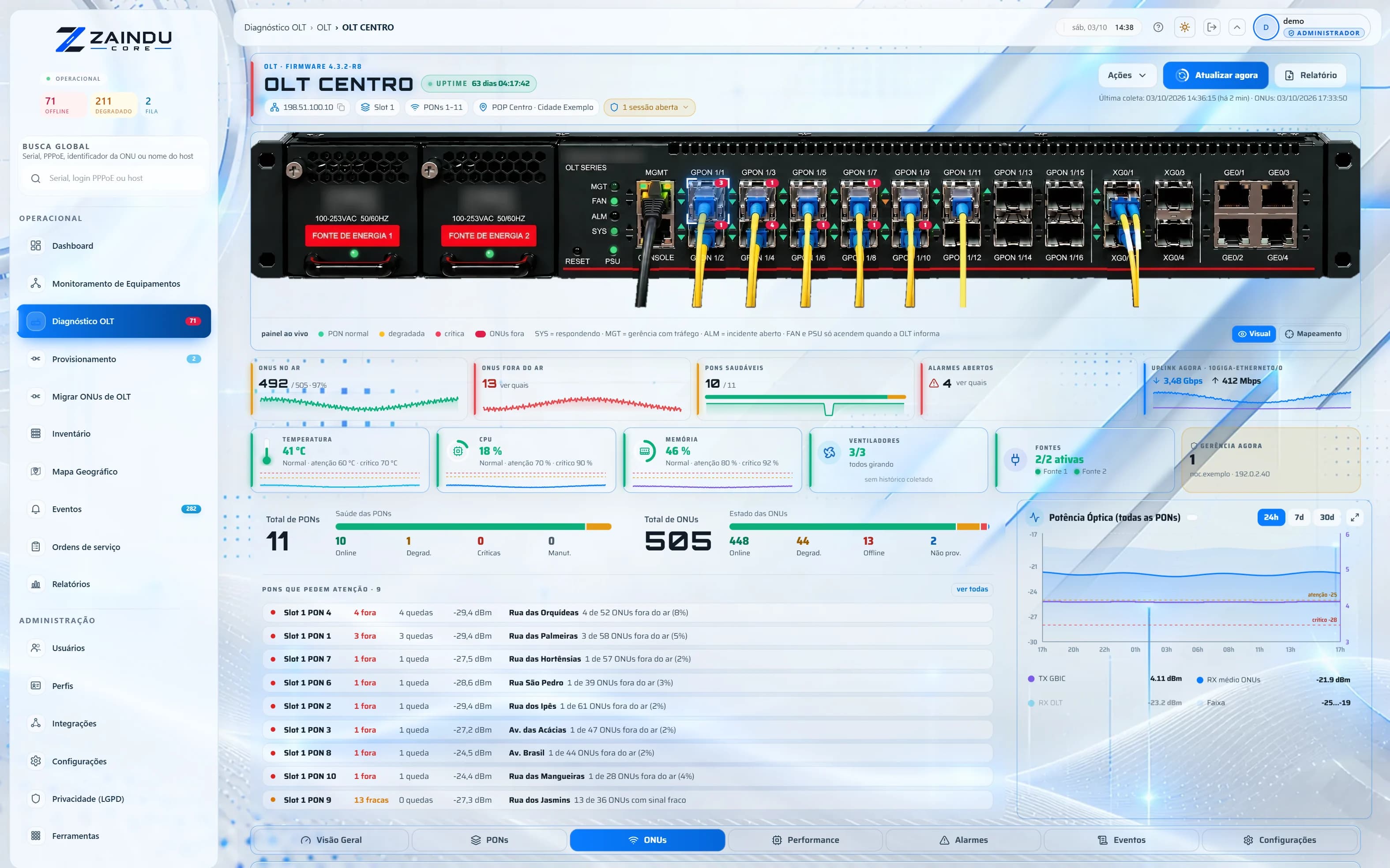1390x868 pixels.
Task: Expand the Slot 1 PON 4 attention row
Action: [627, 613]
